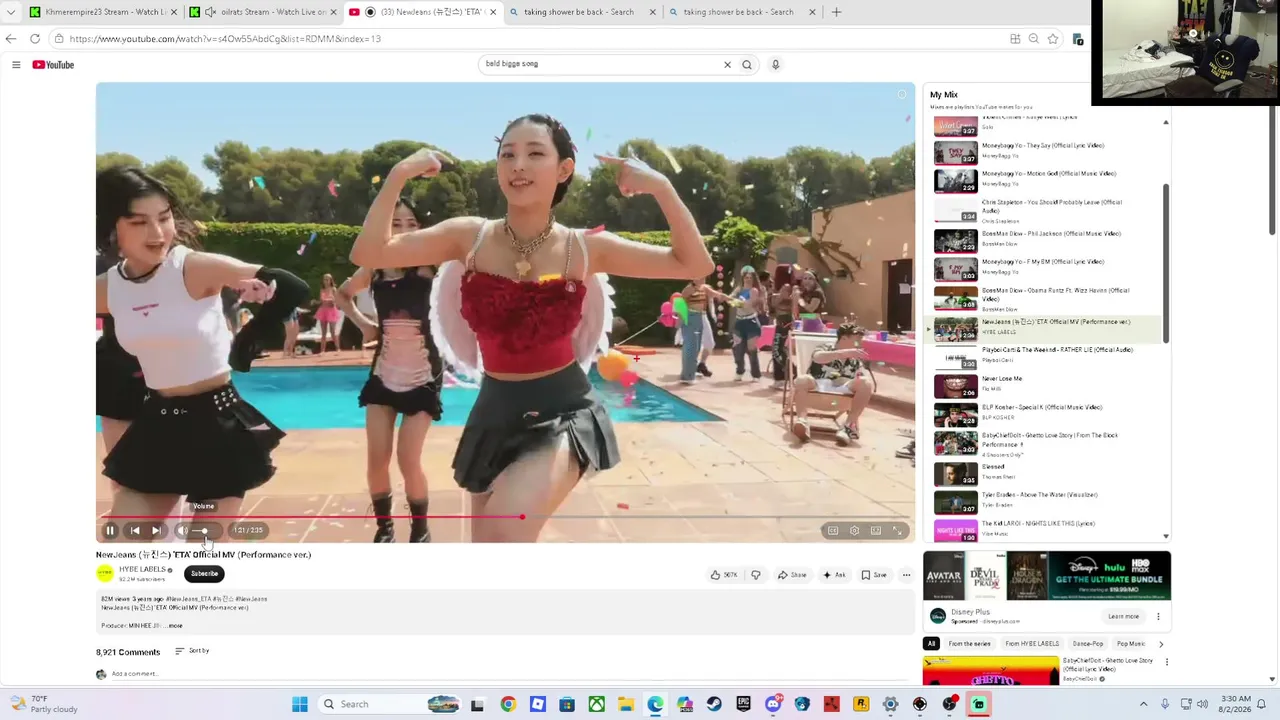1280x720 pixels.
Task: Like the video (567K likes)
Action: 724,575
